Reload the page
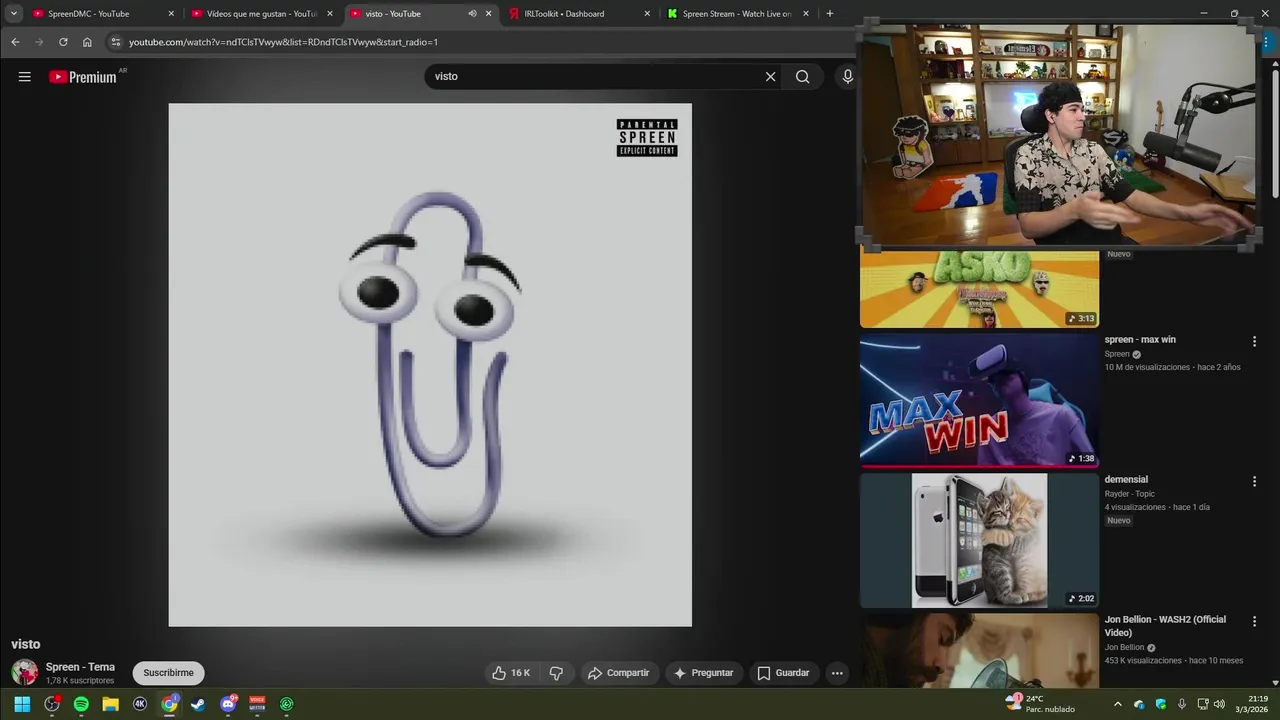The image size is (1280, 720). click(x=63, y=42)
